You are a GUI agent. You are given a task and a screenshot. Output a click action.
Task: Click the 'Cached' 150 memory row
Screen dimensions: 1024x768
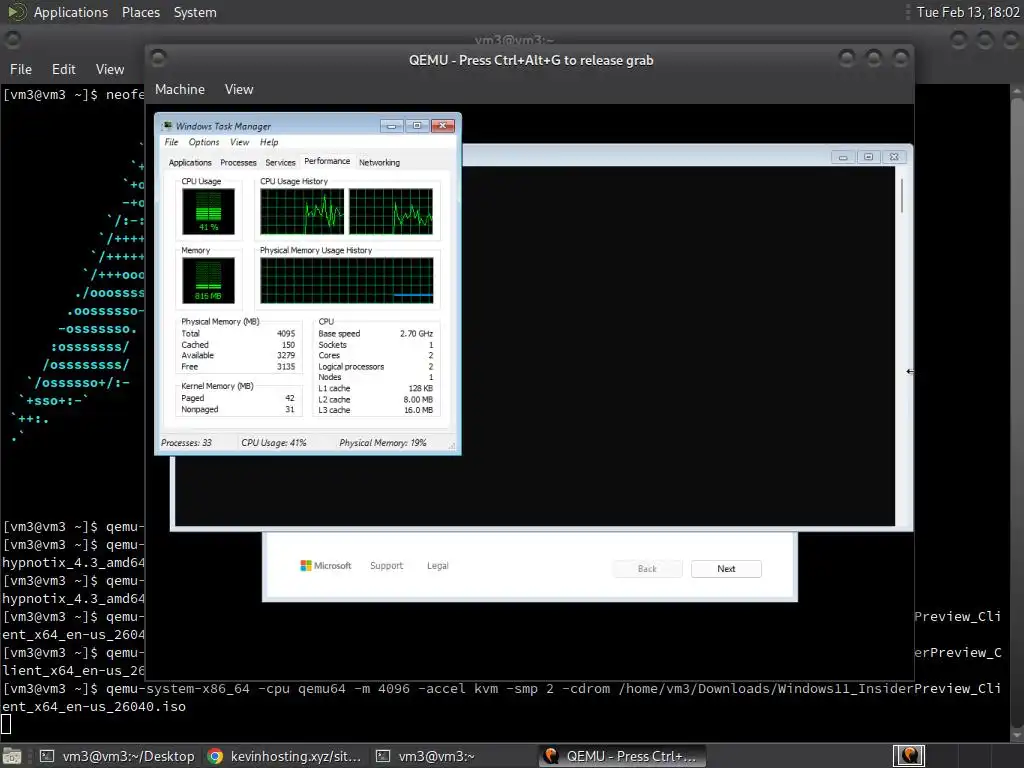coord(238,345)
